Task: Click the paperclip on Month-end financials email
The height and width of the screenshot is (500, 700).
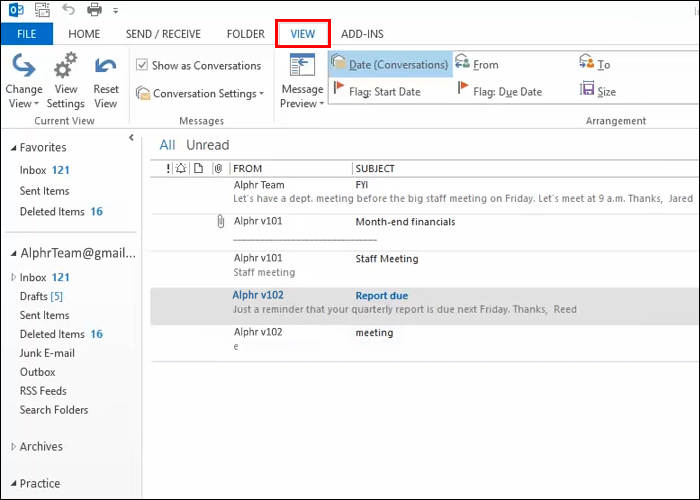Action: pos(221,221)
